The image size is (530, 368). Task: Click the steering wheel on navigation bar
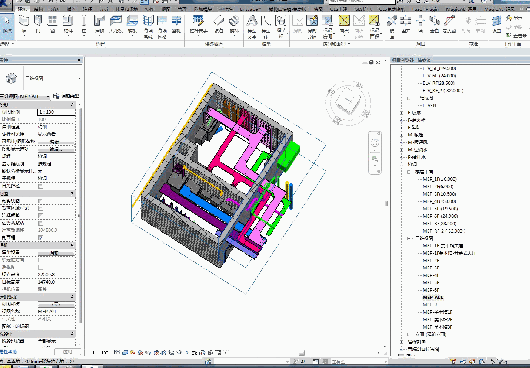coord(375,143)
